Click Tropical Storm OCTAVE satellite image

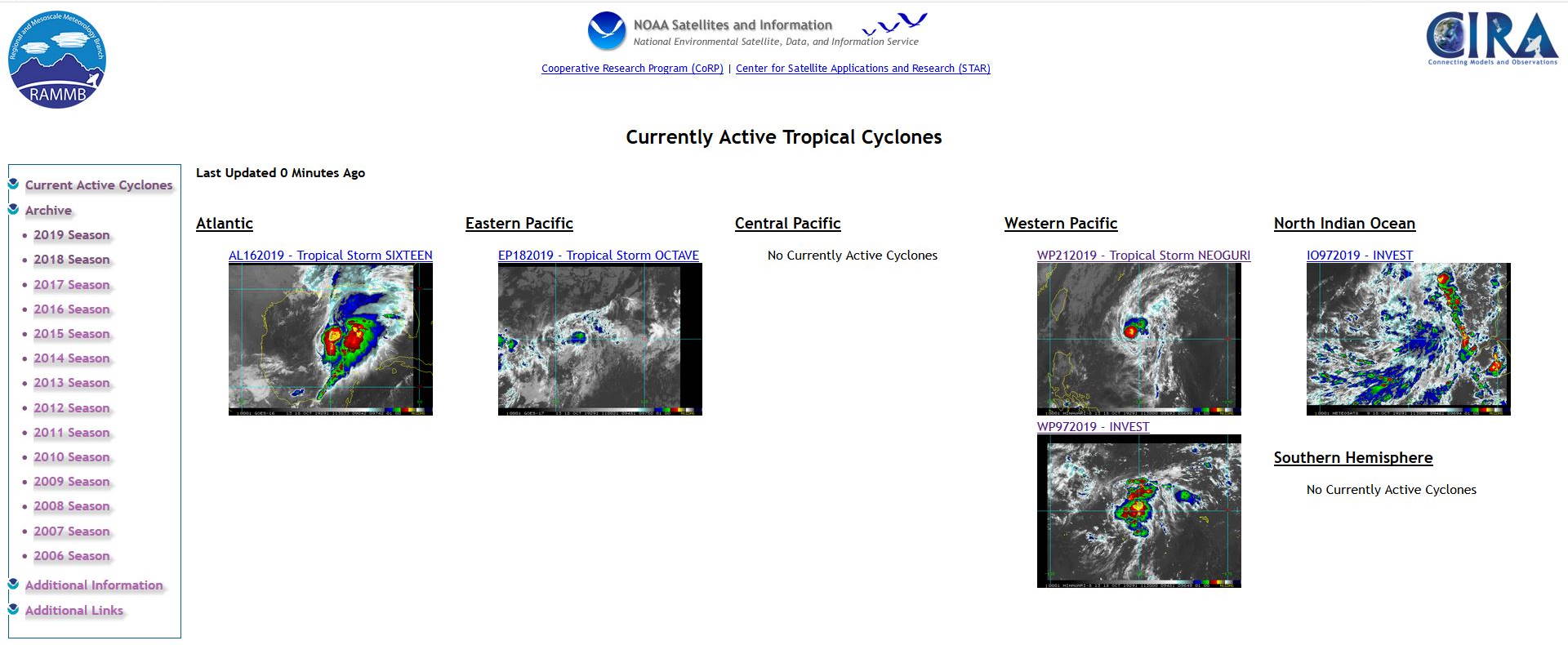pos(600,340)
